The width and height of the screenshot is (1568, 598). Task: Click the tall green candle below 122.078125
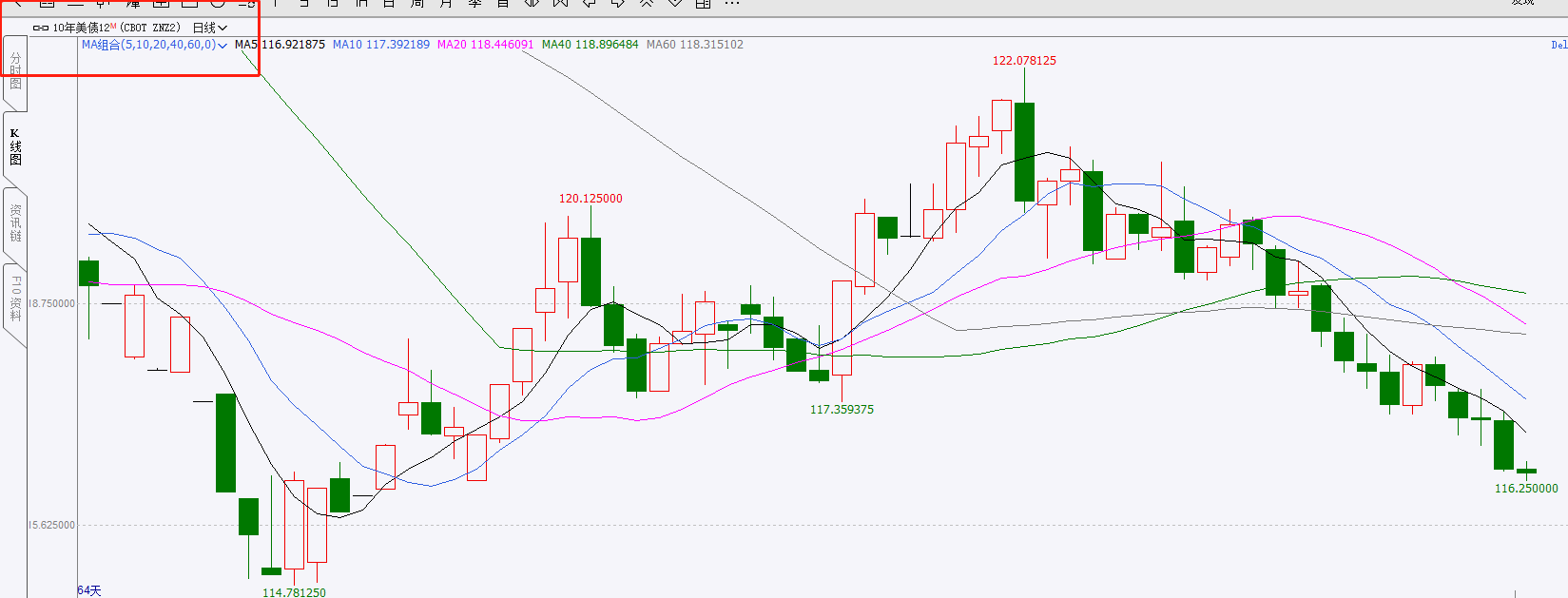click(1024, 152)
